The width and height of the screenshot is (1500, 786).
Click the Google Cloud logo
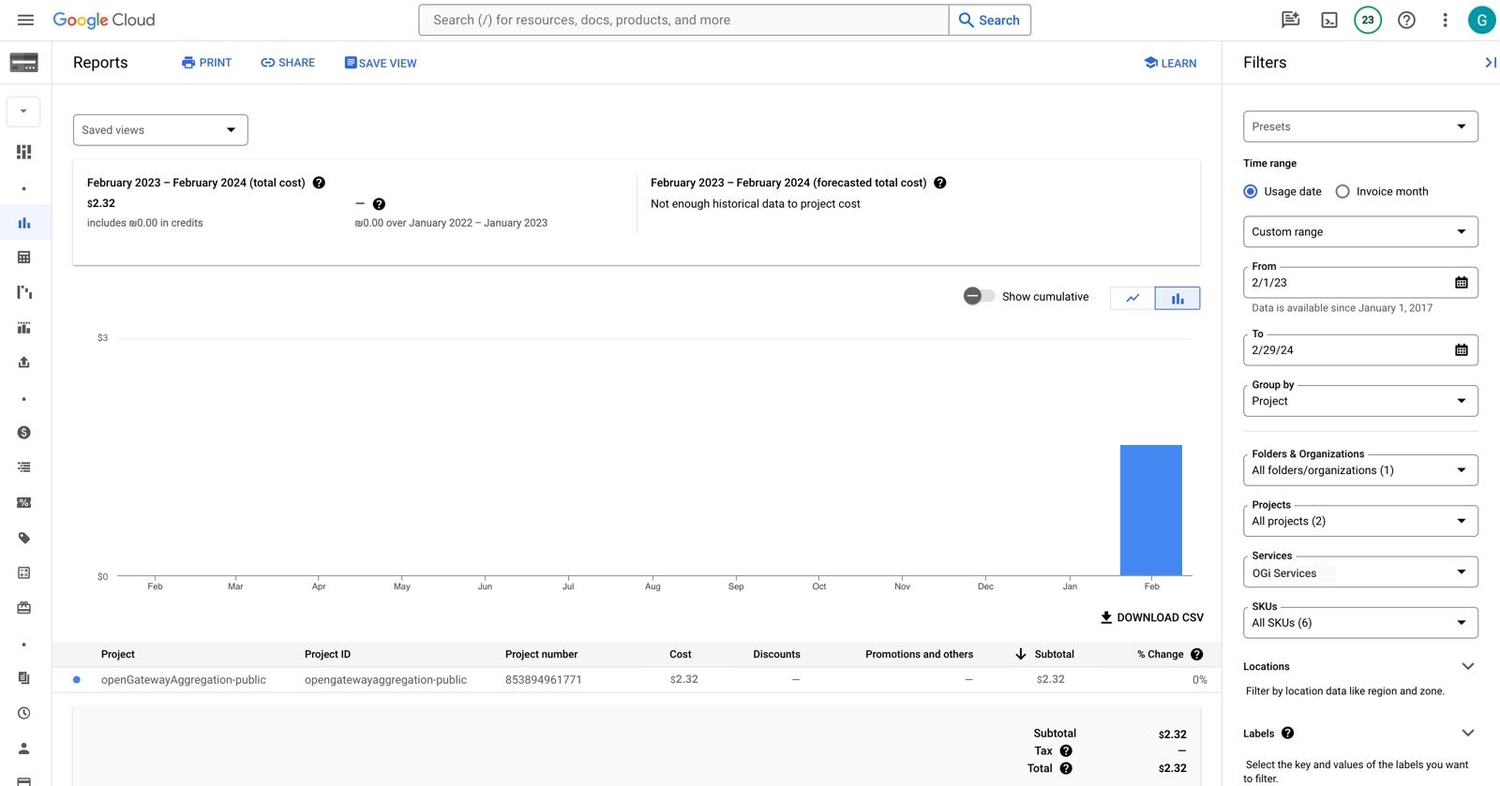point(104,20)
